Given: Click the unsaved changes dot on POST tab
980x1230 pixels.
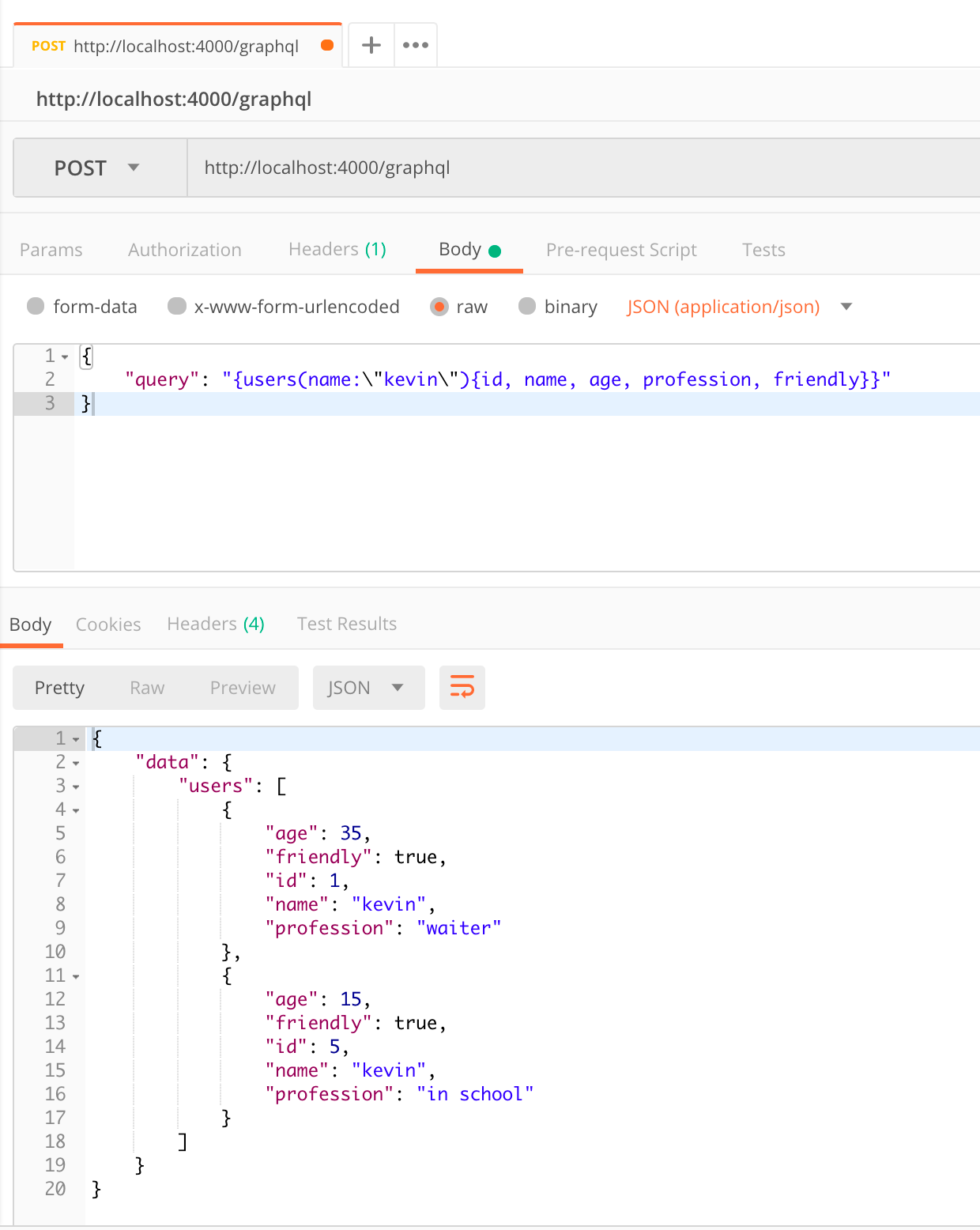Looking at the screenshot, I should pyautogui.click(x=326, y=46).
